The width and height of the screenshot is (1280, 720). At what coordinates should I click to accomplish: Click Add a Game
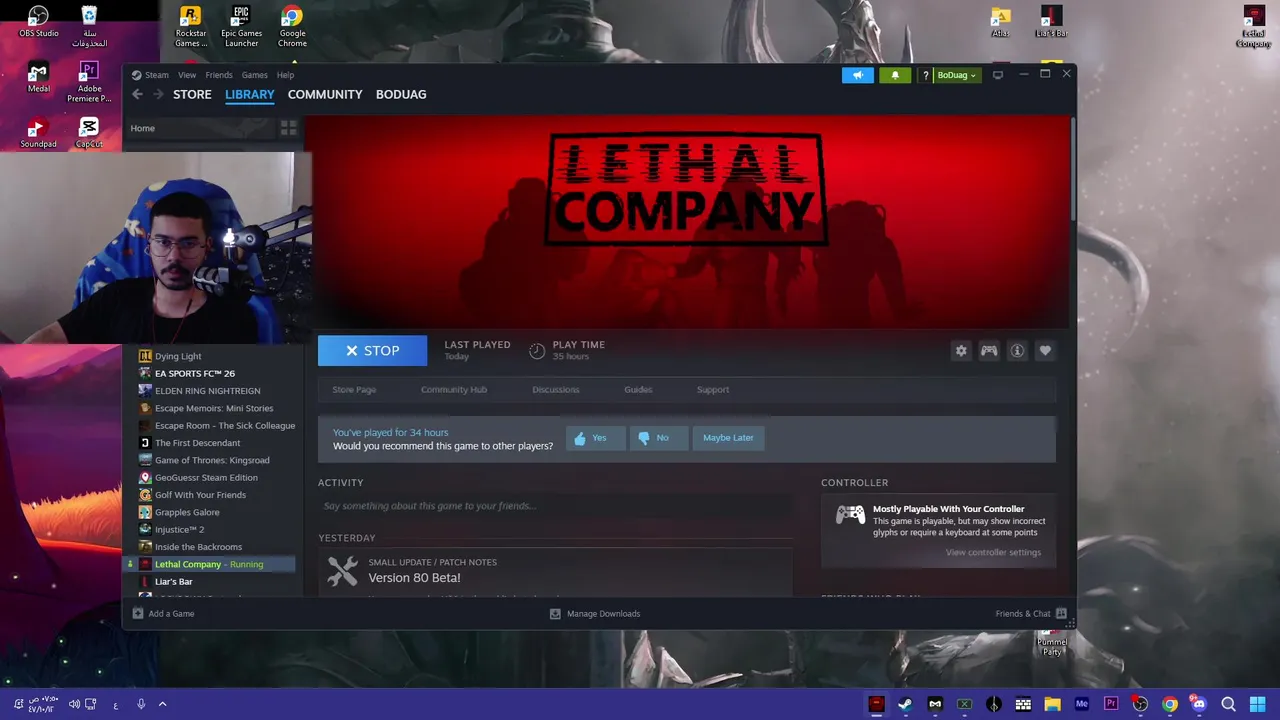(x=164, y=614)
